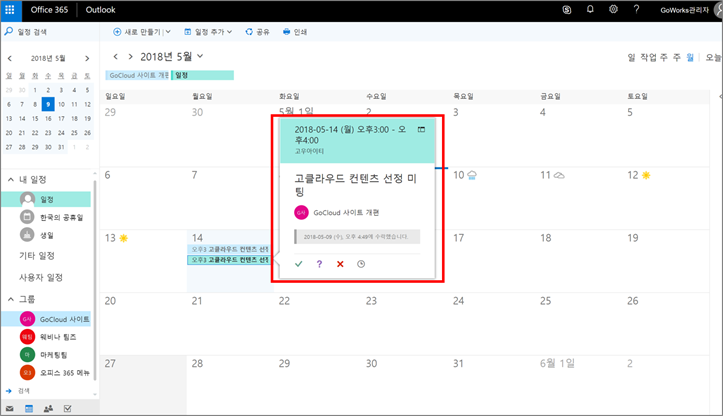
Task: Accept the meeting with green checkmark
Action: (298, 264)
